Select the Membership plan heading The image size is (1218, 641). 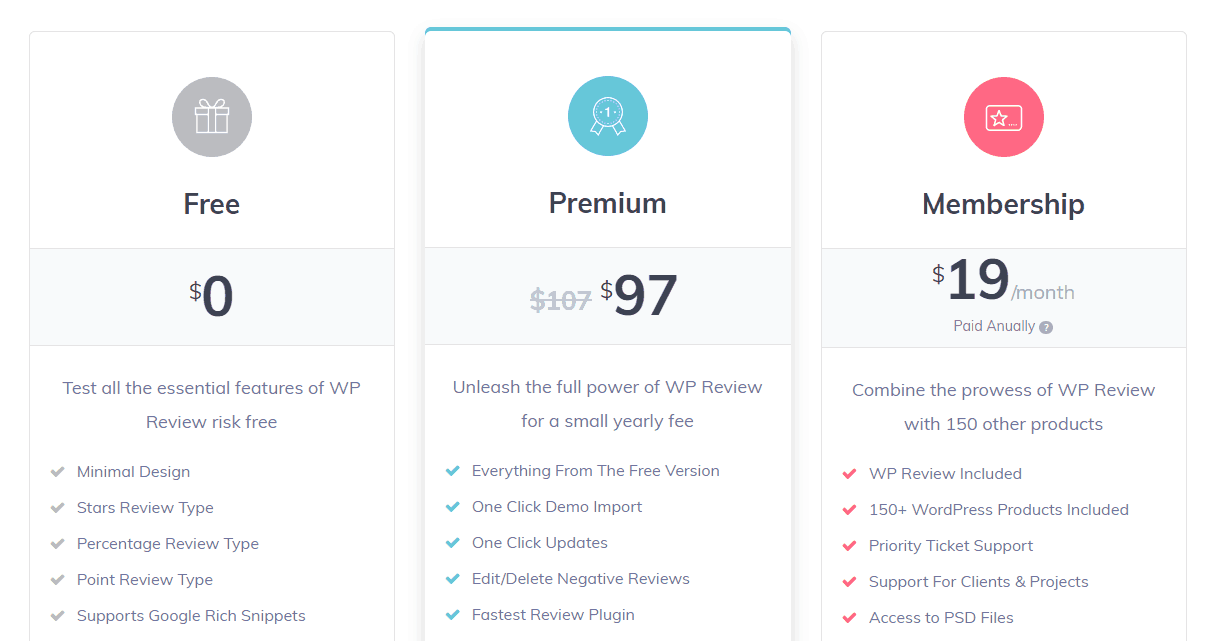[1004, 204]
